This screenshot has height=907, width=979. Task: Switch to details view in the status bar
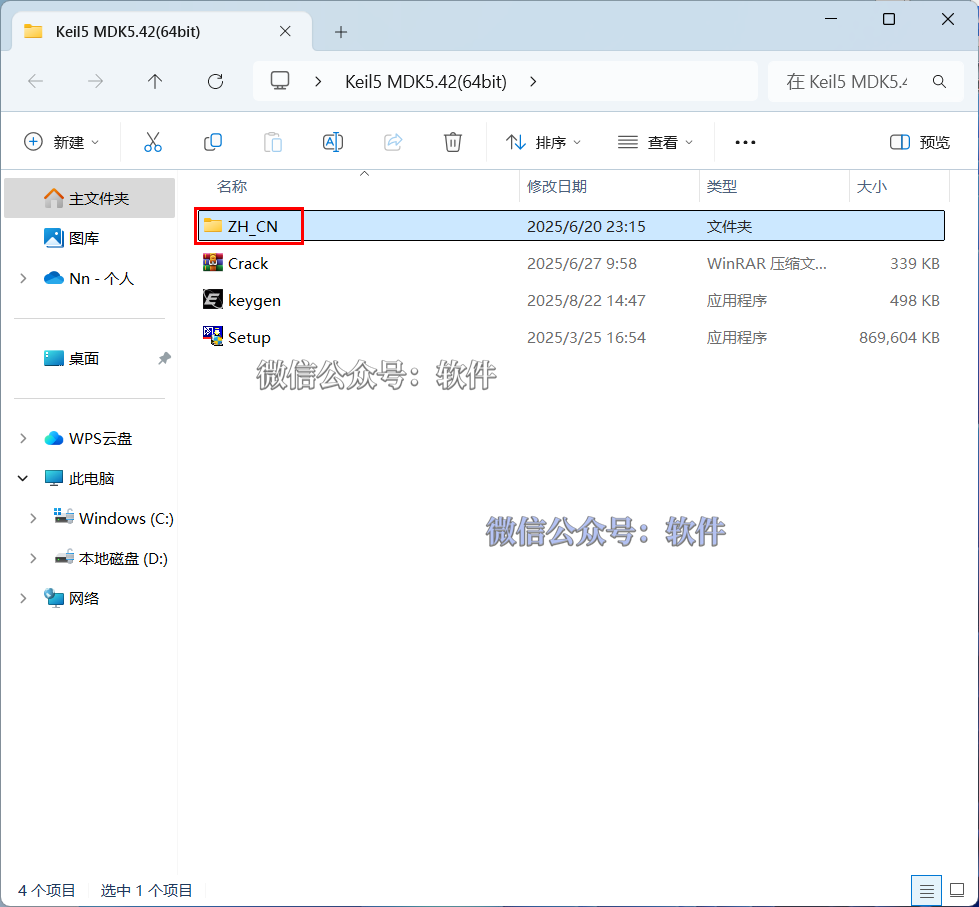click(x=927, y=890)
